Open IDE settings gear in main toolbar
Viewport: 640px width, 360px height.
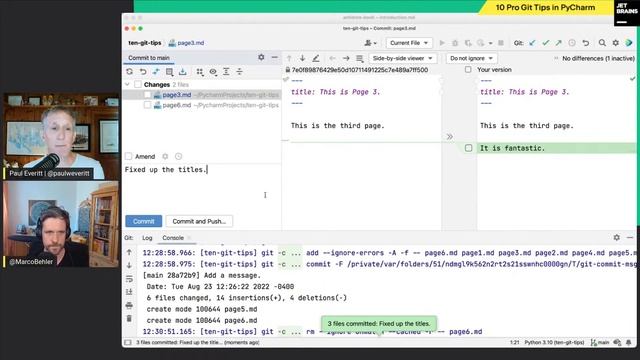pyautogui.click(x=616, y=43)
